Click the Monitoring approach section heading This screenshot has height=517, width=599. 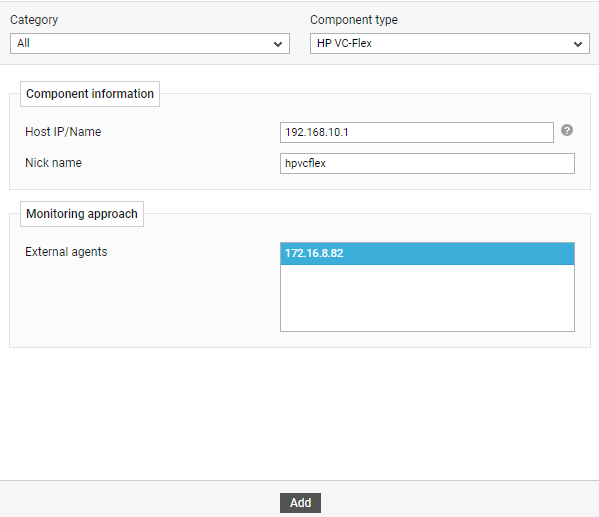(82, 214)
